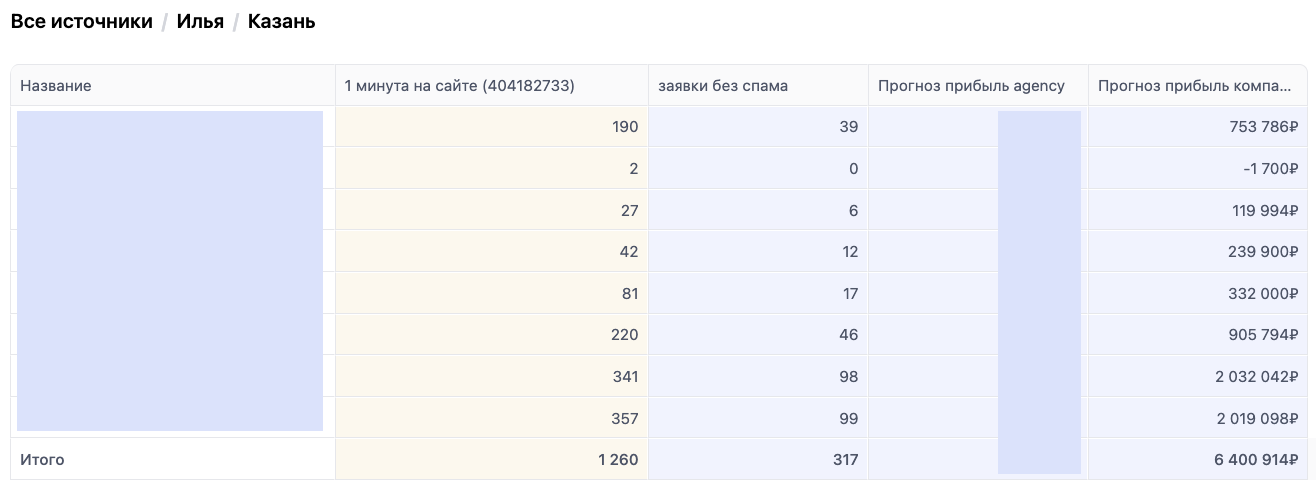1316x488 pixels.
Task: Click the 'Прогноз прибыль компа...' column header
Action: (x=1195, y=86)
